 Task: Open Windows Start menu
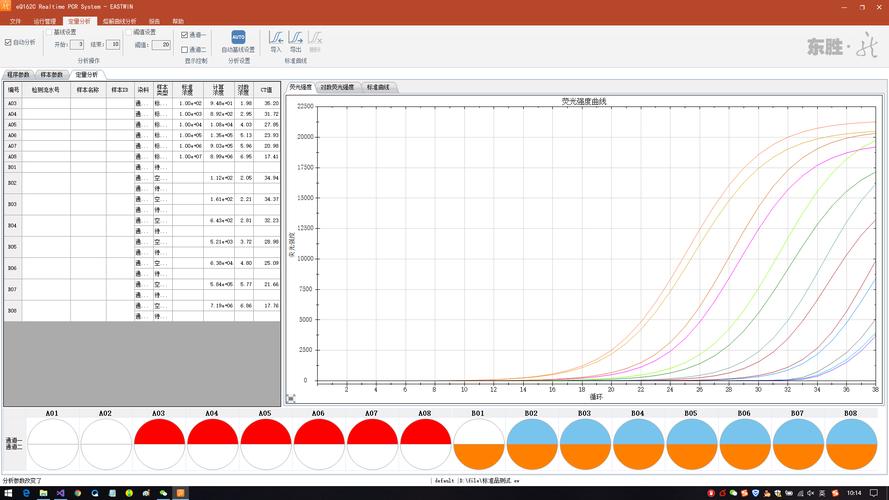click(8, 493)
